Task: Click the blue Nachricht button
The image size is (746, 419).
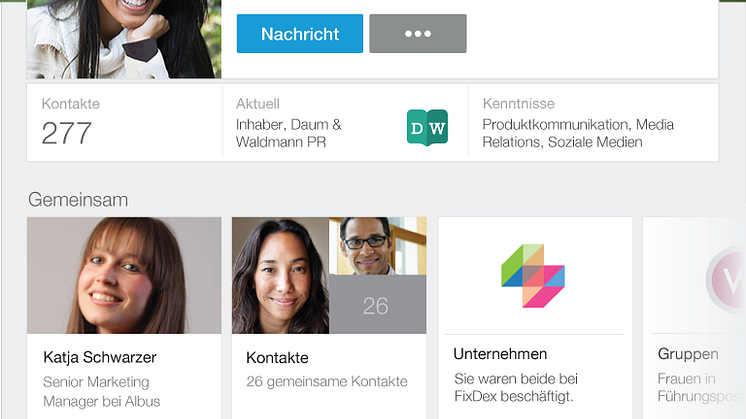Action: [300, 34]
